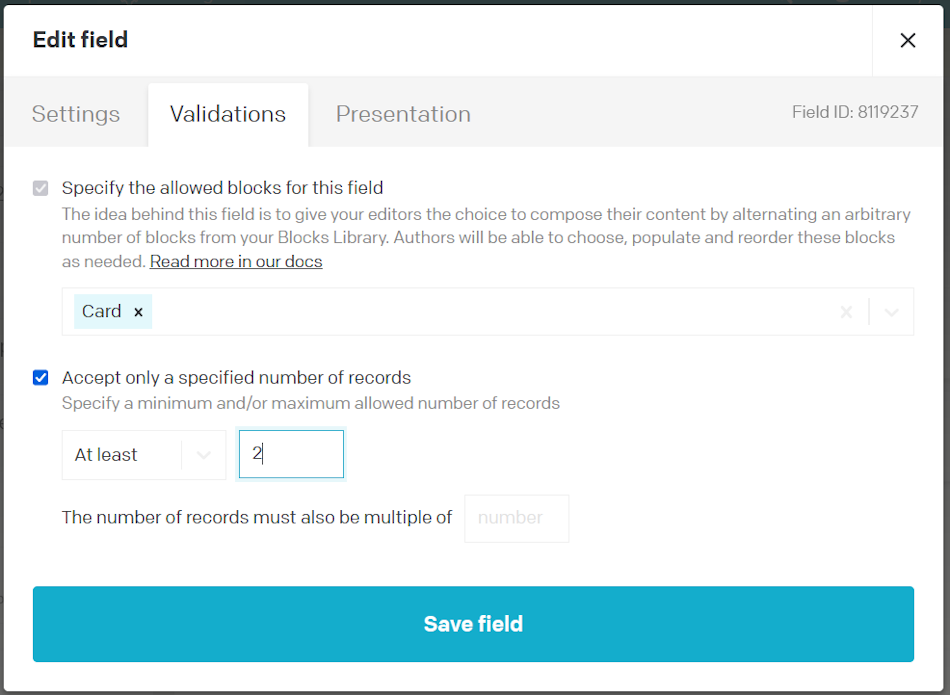Uncheck "Accept only a specified number of records"
The image size is (950, 695).
41,377
